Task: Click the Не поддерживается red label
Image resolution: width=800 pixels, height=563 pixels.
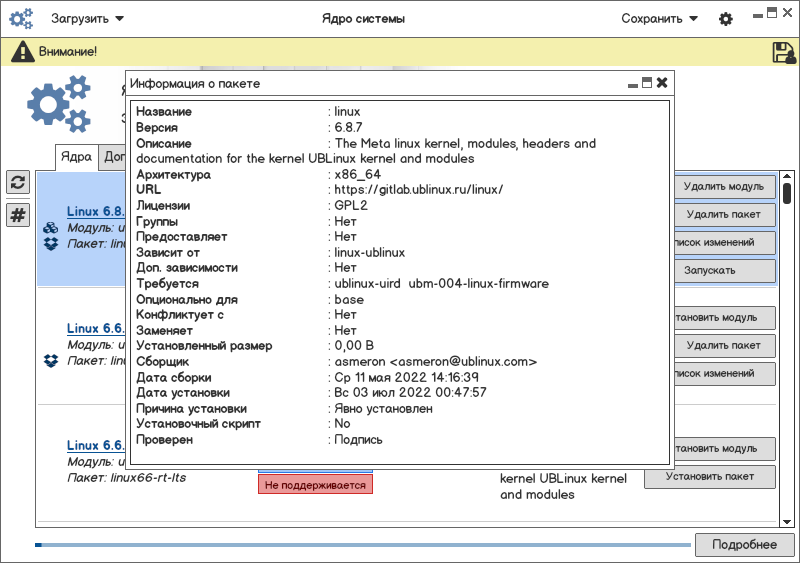Action: pos(315,485)
